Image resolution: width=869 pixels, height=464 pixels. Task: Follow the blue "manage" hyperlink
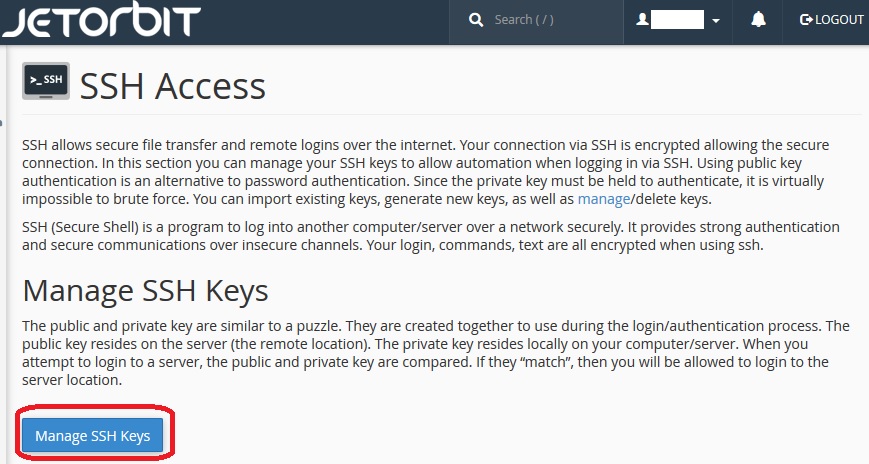pyautogui.click(x=604, y=199)
